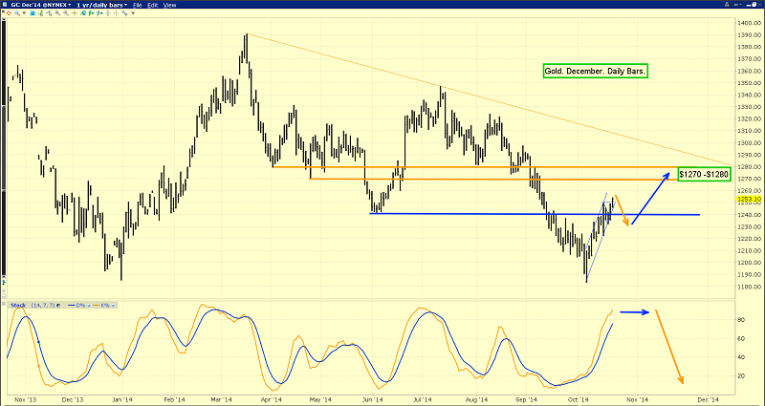This screenshot has height=406, width=765.
Task: Select the $1270-$1280 target label
Action: (x=704, y=174)
